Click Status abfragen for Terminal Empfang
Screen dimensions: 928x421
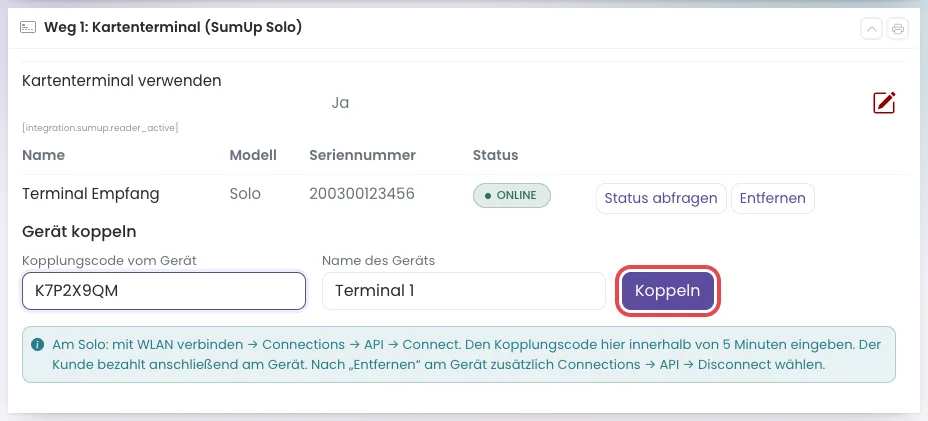click(661, 198)
